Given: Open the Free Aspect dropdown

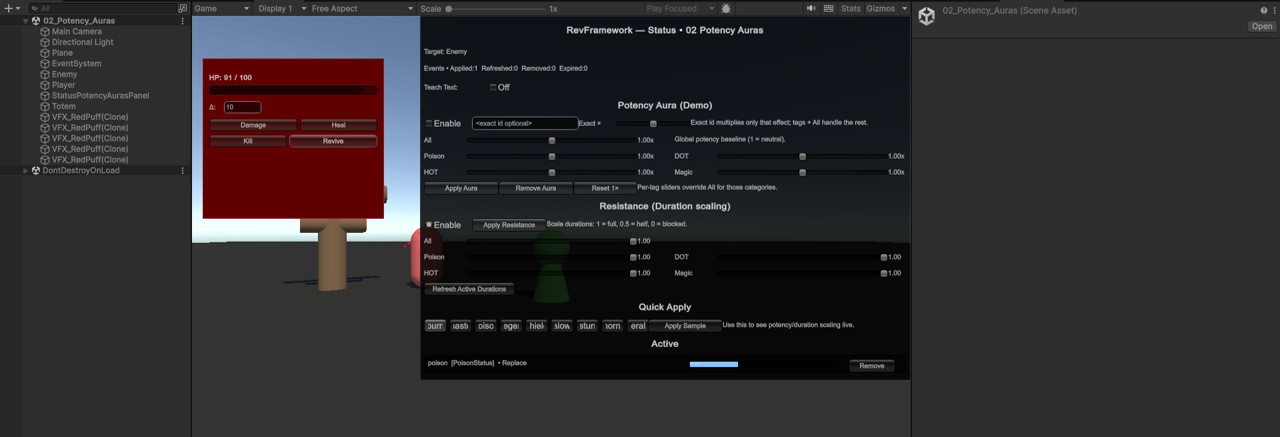Looking at the screenshot, I should pyautogui.click(x=360, y=8).
